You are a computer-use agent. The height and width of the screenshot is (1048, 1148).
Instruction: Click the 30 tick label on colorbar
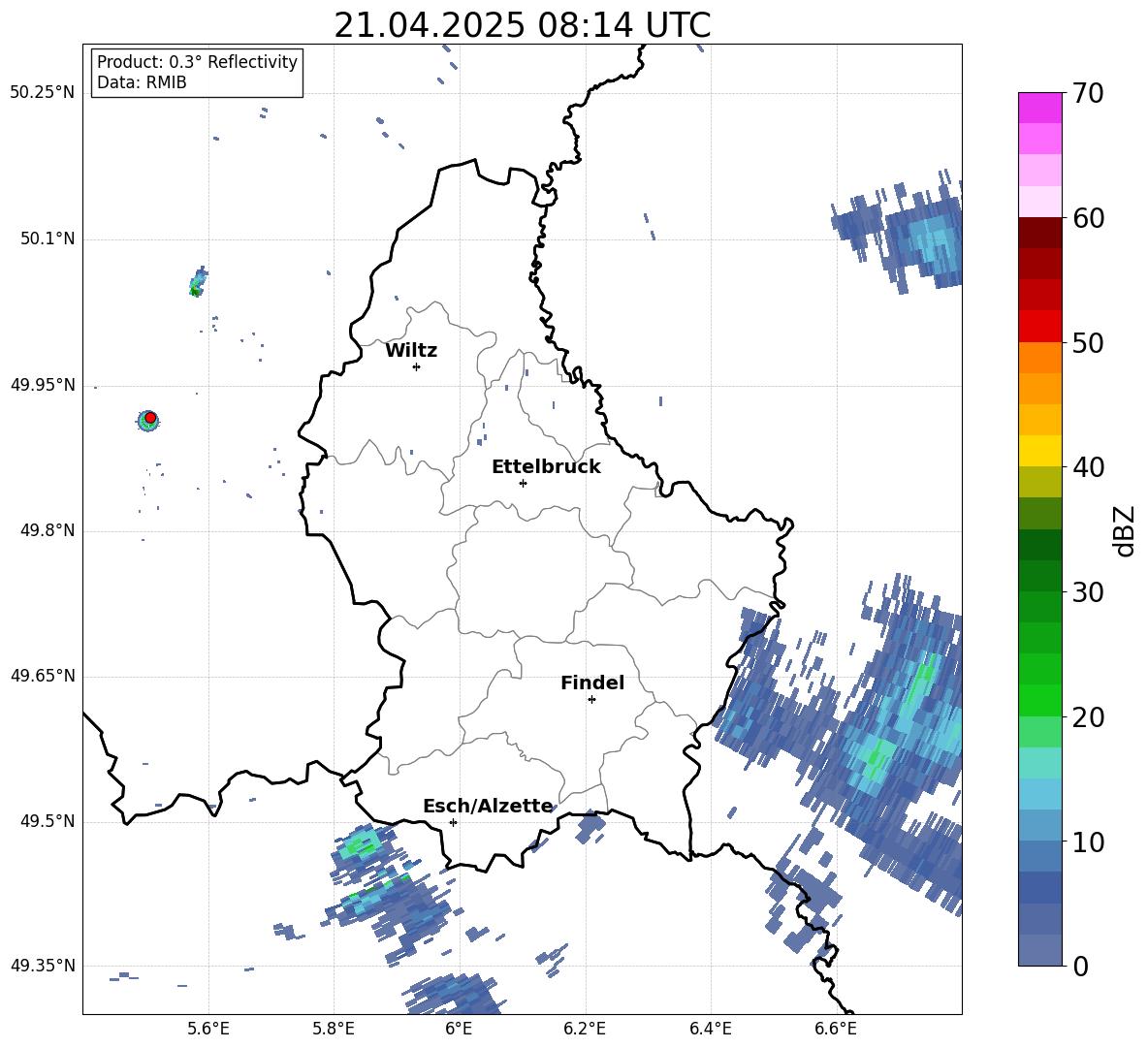(1088, 592)
